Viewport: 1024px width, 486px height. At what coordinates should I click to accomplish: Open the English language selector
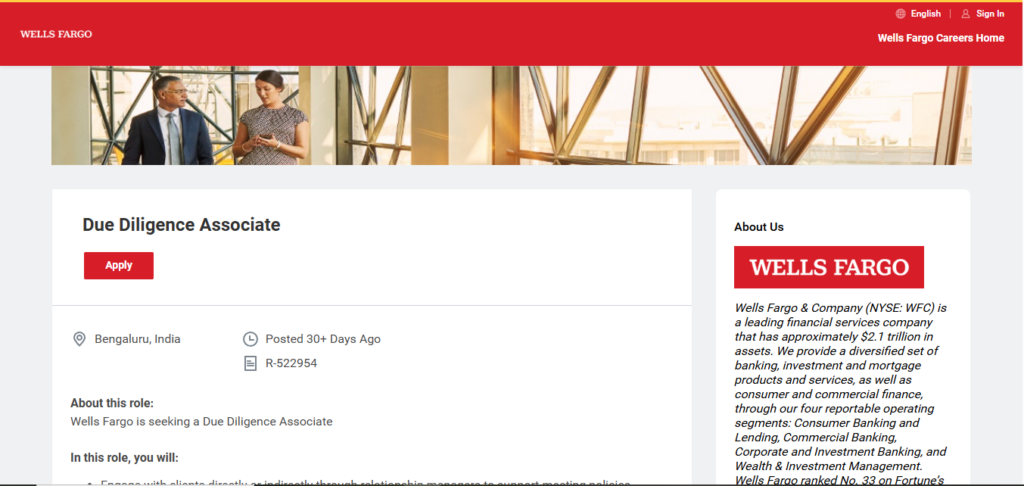(925, 14)
